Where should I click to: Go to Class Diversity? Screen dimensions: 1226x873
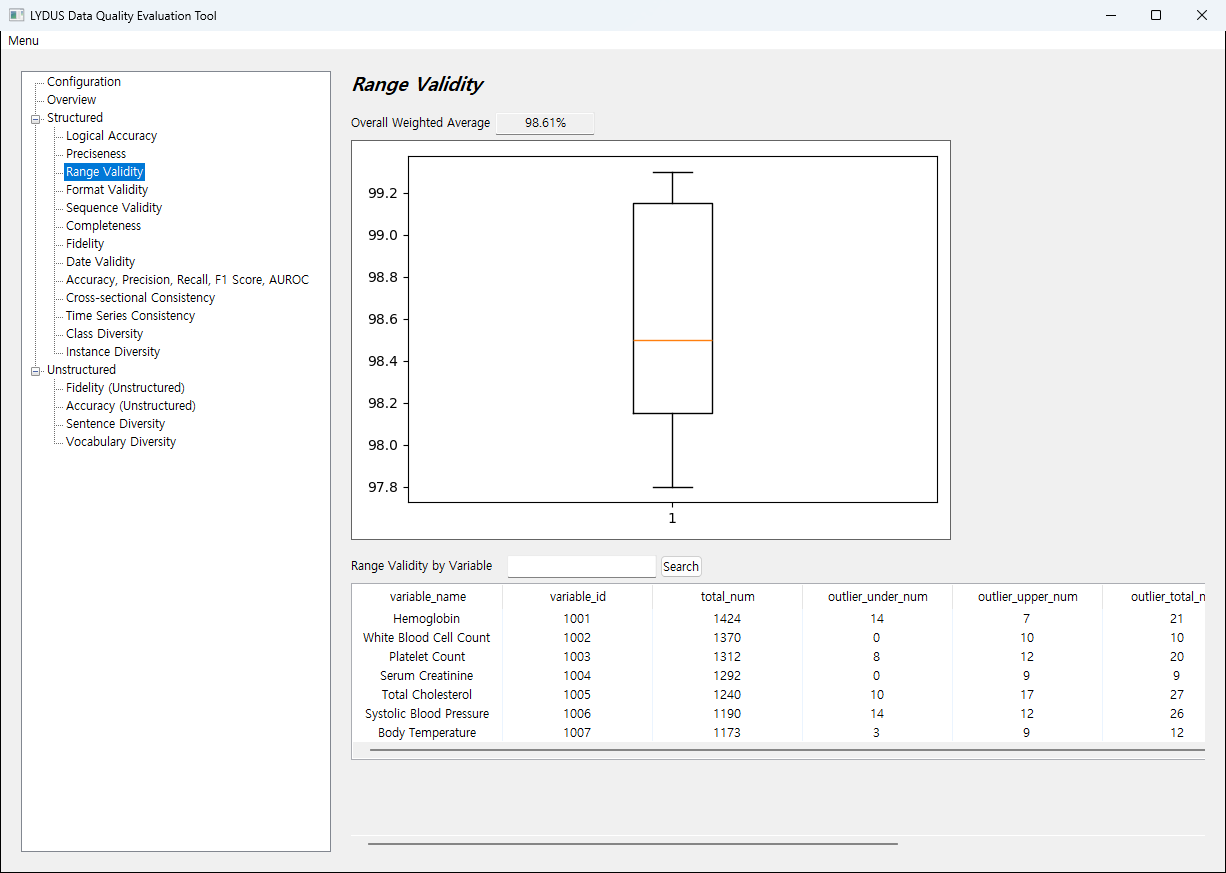(104, 334)
